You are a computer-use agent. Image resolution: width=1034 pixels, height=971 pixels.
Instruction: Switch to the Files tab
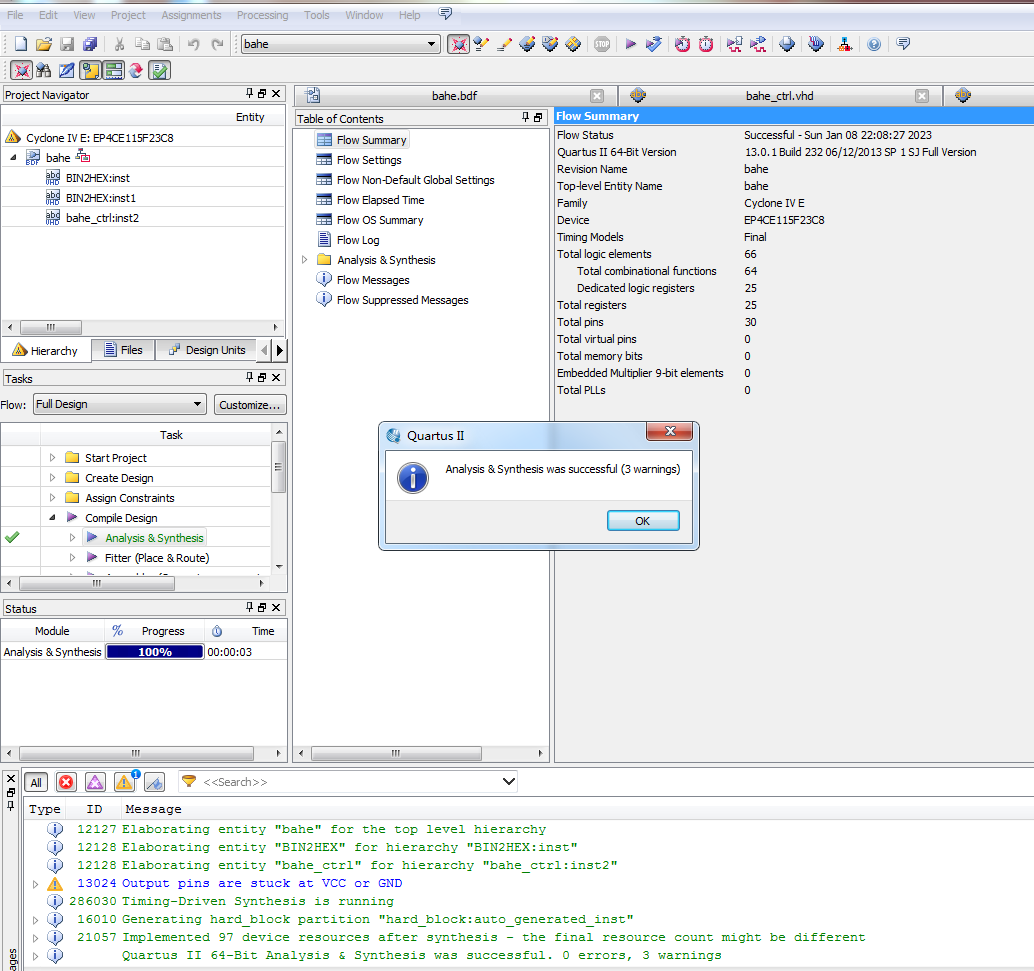pos(123,350)
